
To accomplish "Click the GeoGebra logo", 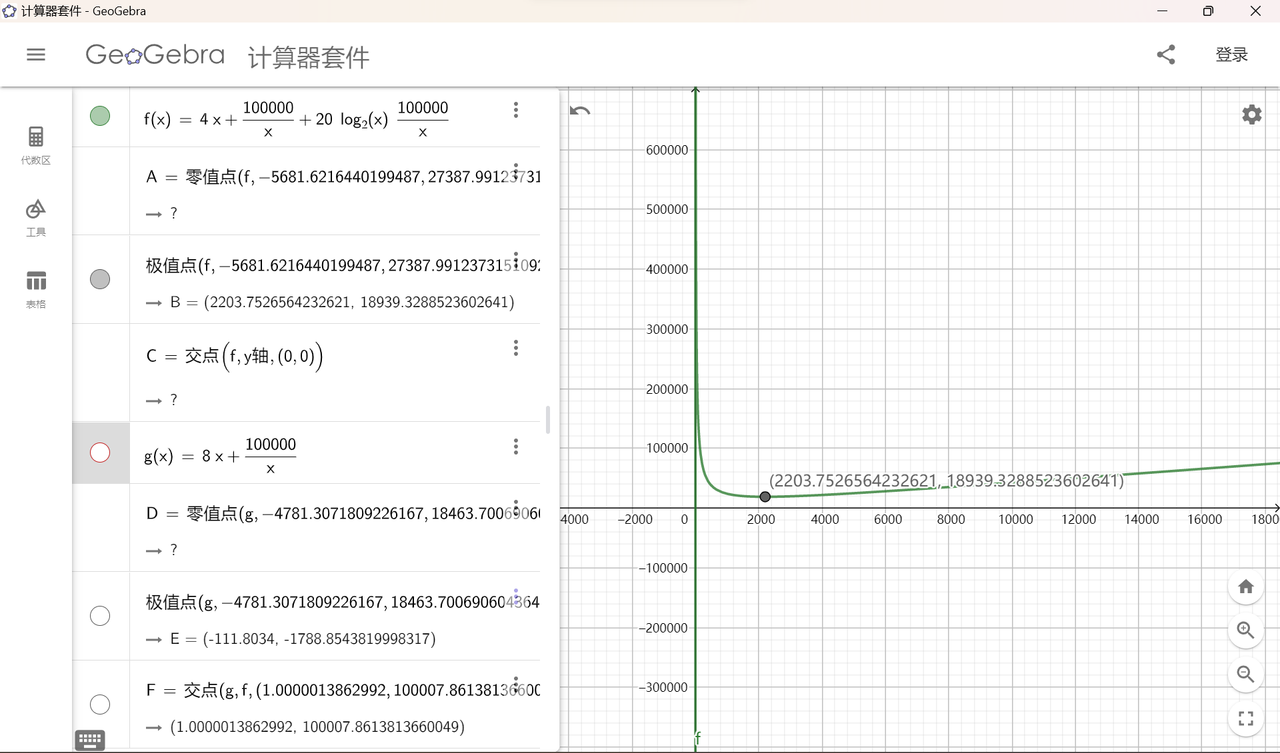I will [155, 55].
